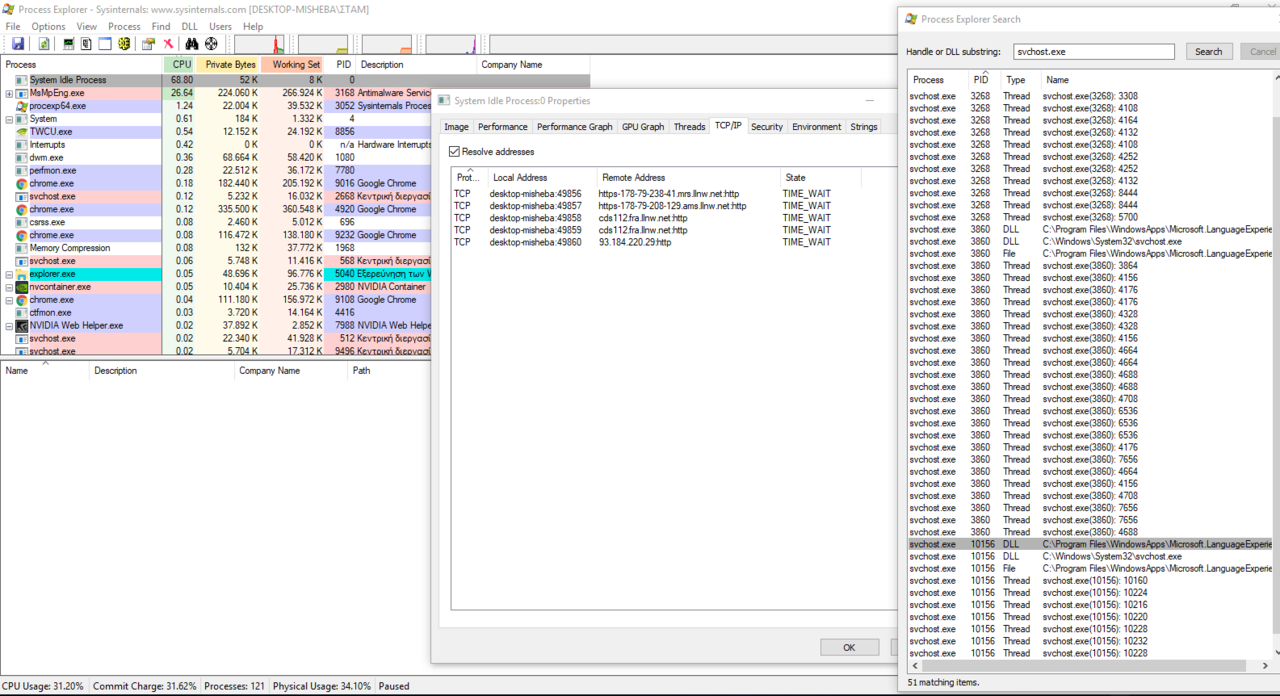Collapse the explorer.exe tree node
The height and width of the screenshot is (696, 1280).
9,274
